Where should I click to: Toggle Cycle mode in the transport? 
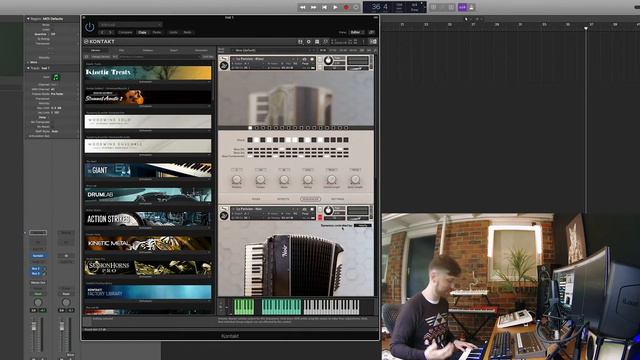click(x=356, y=7)
